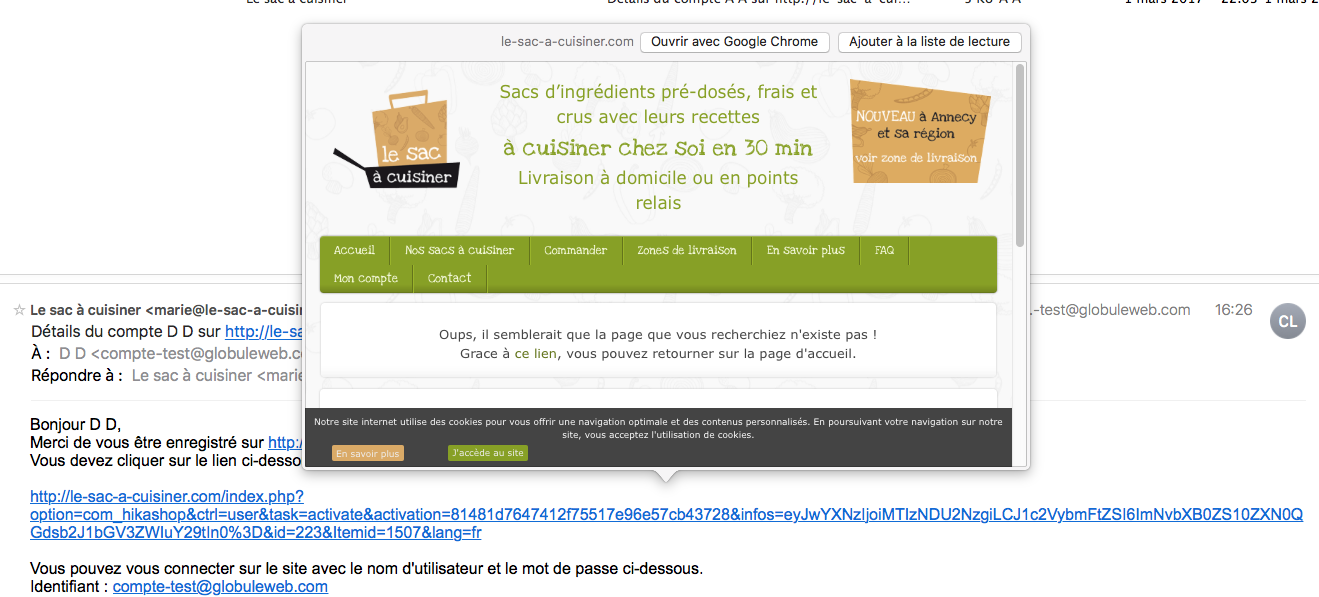Open the Nouveau à Annecy delivery zone banner
Screen dimensions: 1319x597
tap(920, 132)
